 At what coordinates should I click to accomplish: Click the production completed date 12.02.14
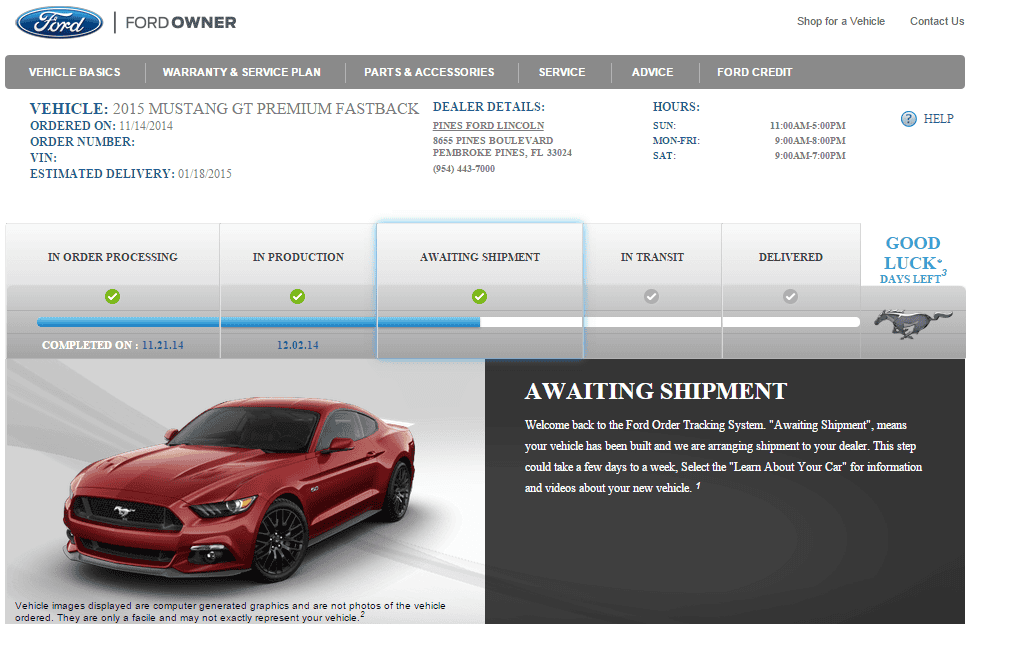(298, 345)
